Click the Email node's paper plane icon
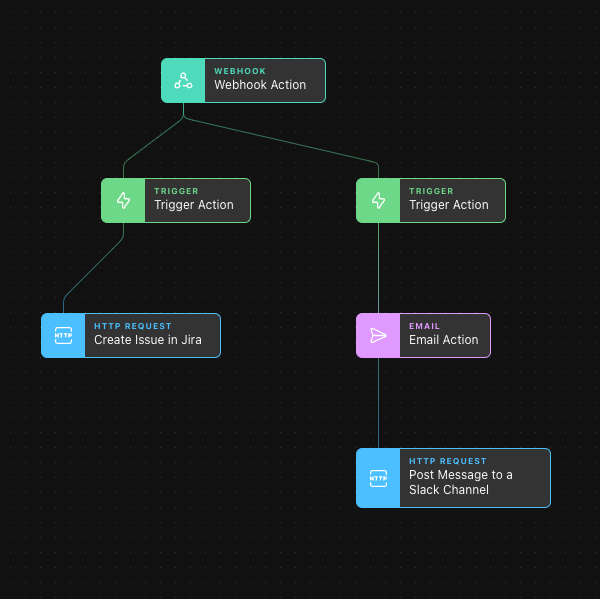This screenshot has width=600, height=599. (378, 336)
